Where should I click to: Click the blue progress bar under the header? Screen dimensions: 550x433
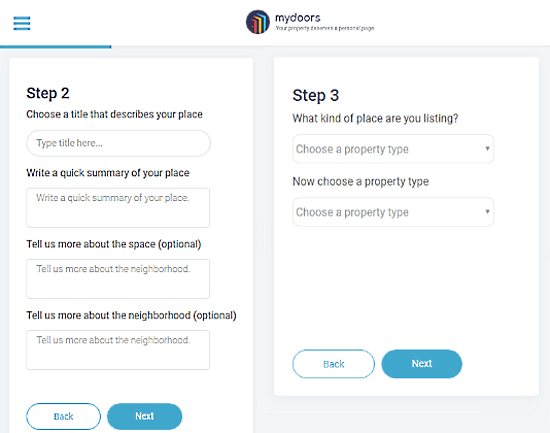[x=56, y=46]
